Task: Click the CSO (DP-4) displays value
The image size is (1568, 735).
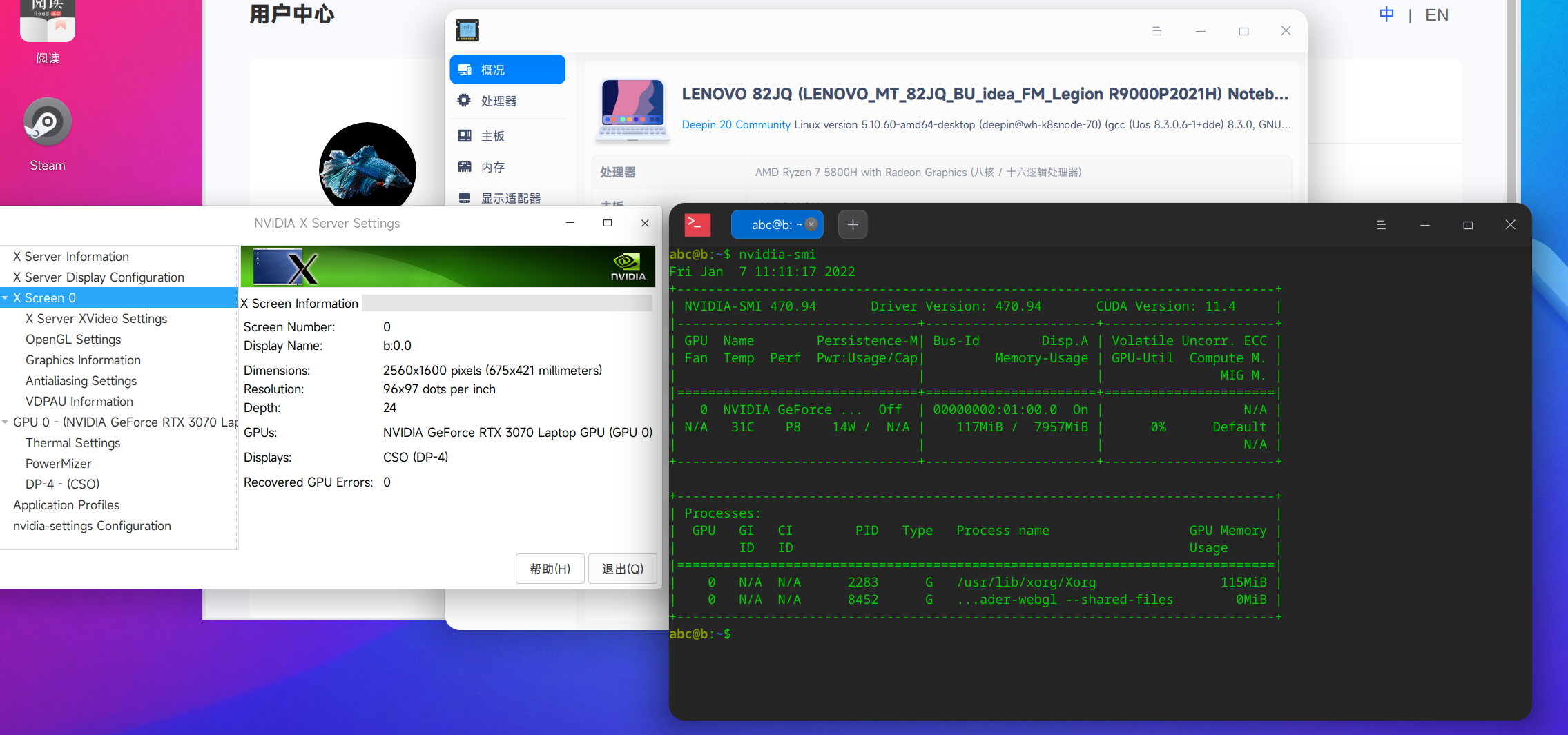Action: (416, 458)
